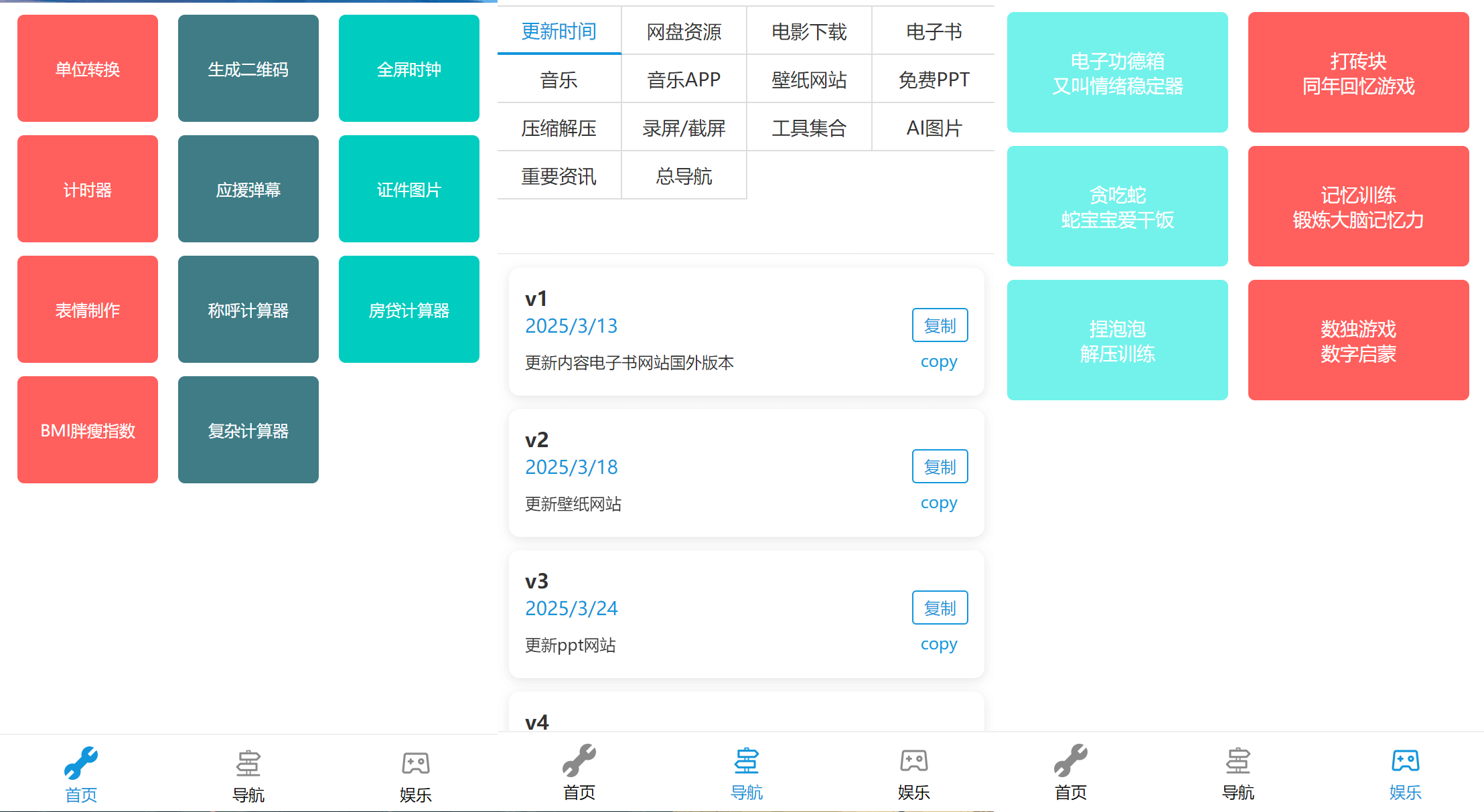The width and height of the screenshot is (1484, 812).
Task: Open 导航 signpost icon in the right panel
Action: tap(1238, 761)
